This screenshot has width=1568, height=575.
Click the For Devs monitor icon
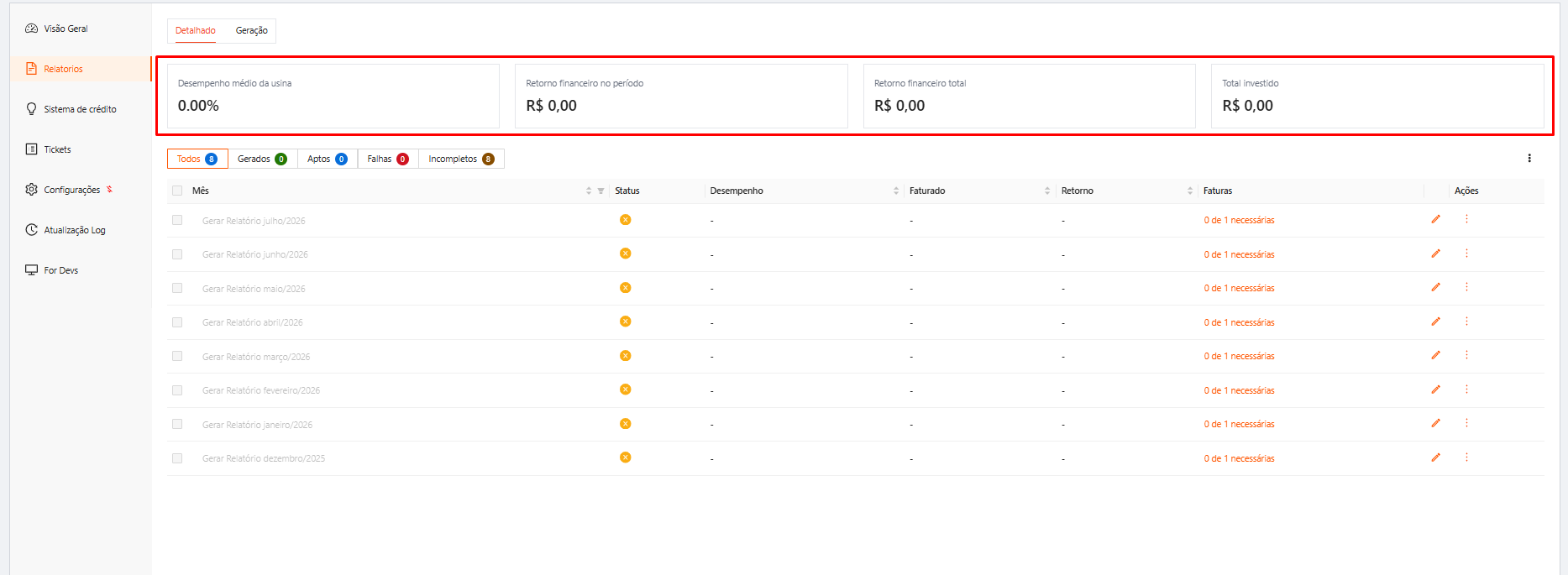pyautogui.click(x=31, y=270)
